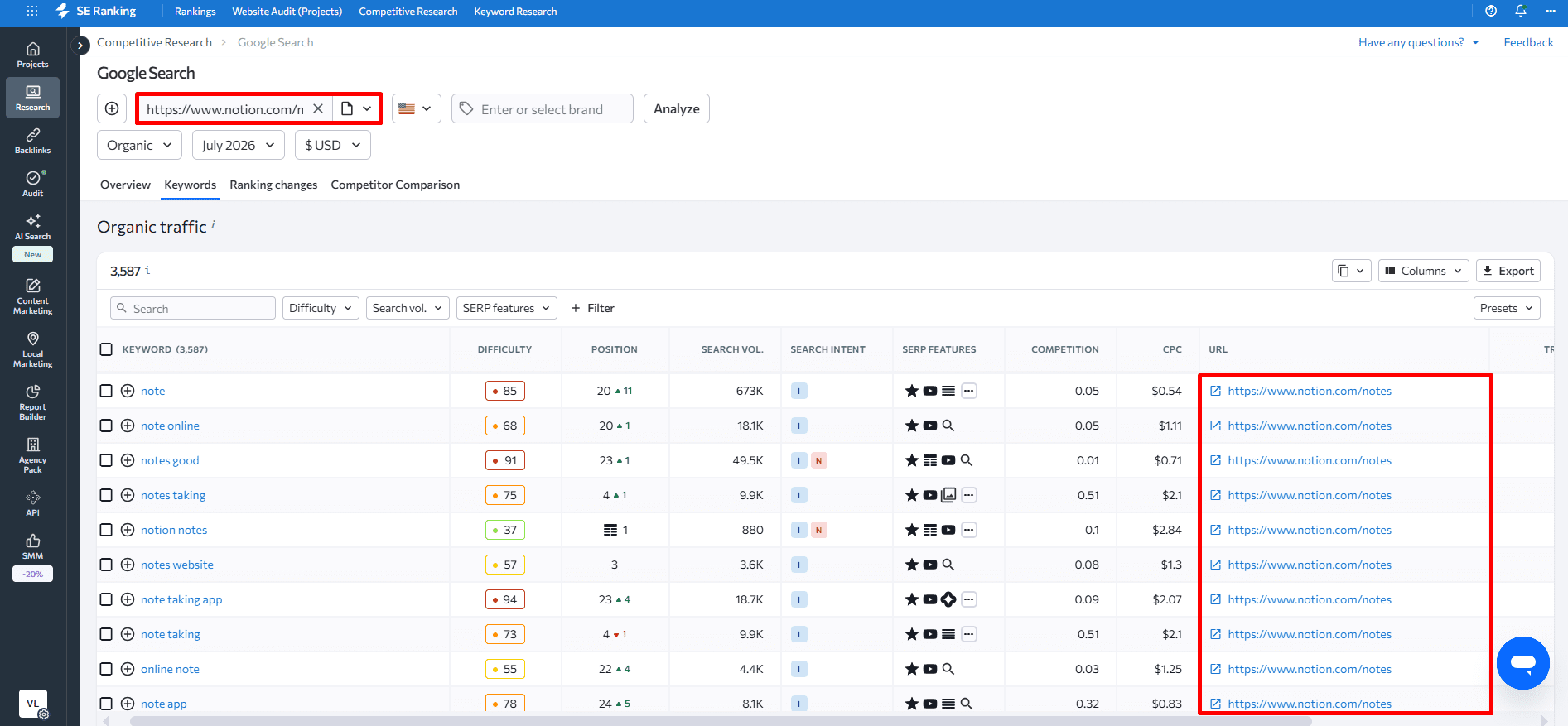The width and height of the screenshot is (1568, 726).
Task: Open Projects in the sidebar
Action: pyautogui.click(x=32, y=55)
